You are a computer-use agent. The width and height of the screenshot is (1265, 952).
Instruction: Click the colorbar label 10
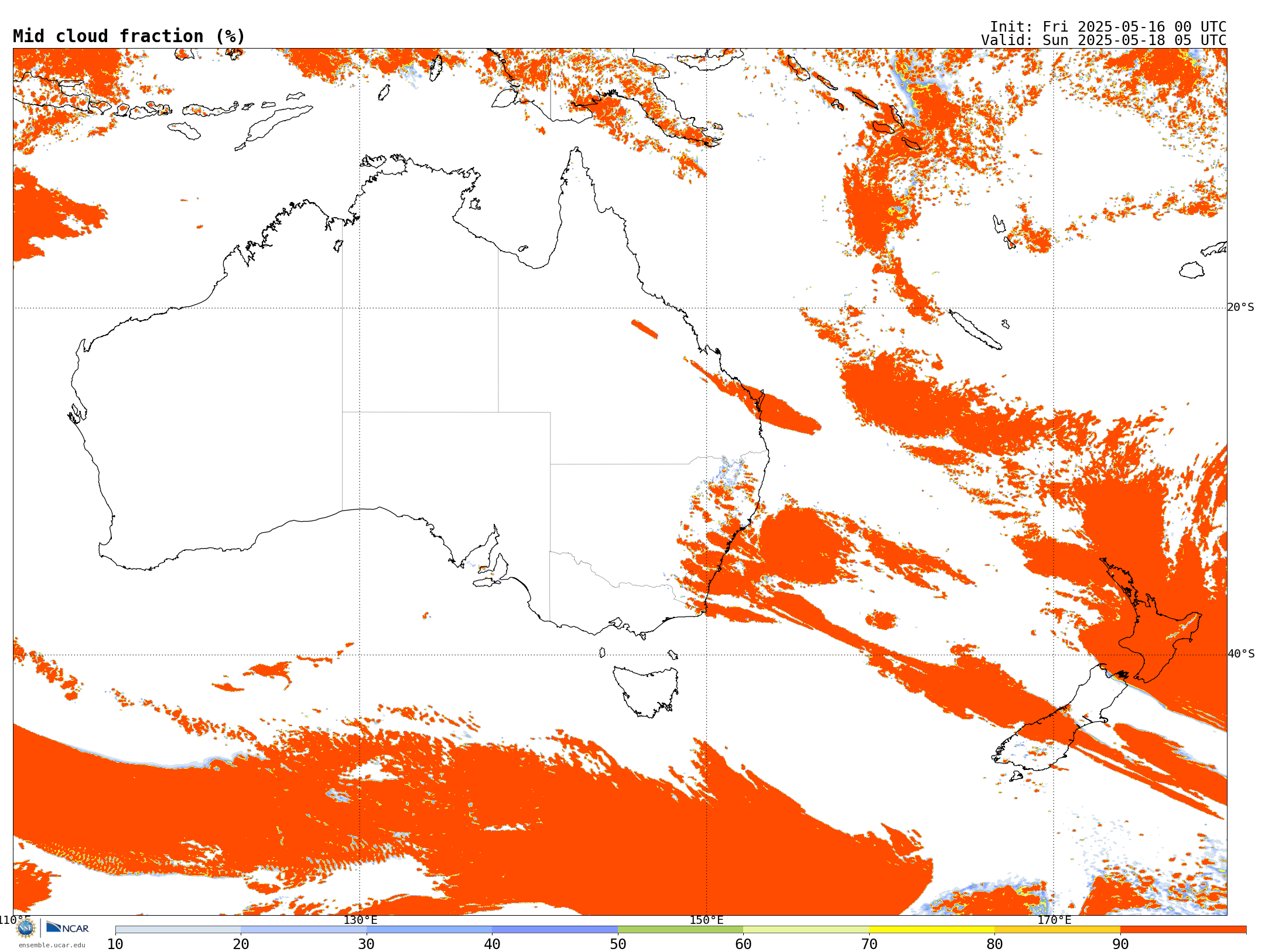pyautogui.click(x=115, y=944)
